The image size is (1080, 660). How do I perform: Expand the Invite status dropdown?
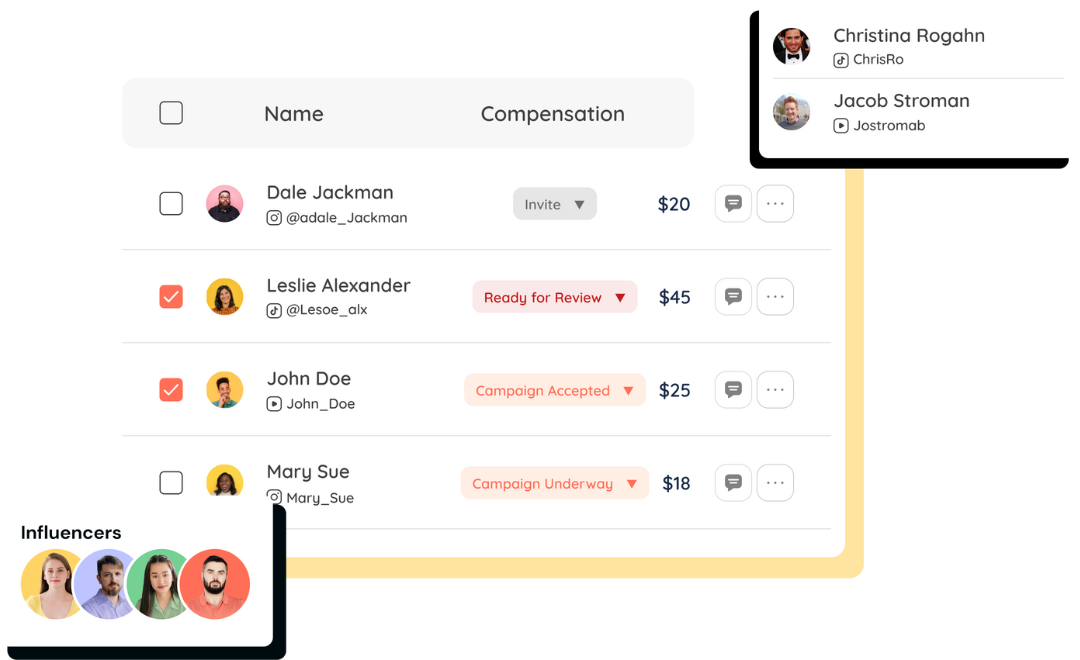(x=555, y=204)
